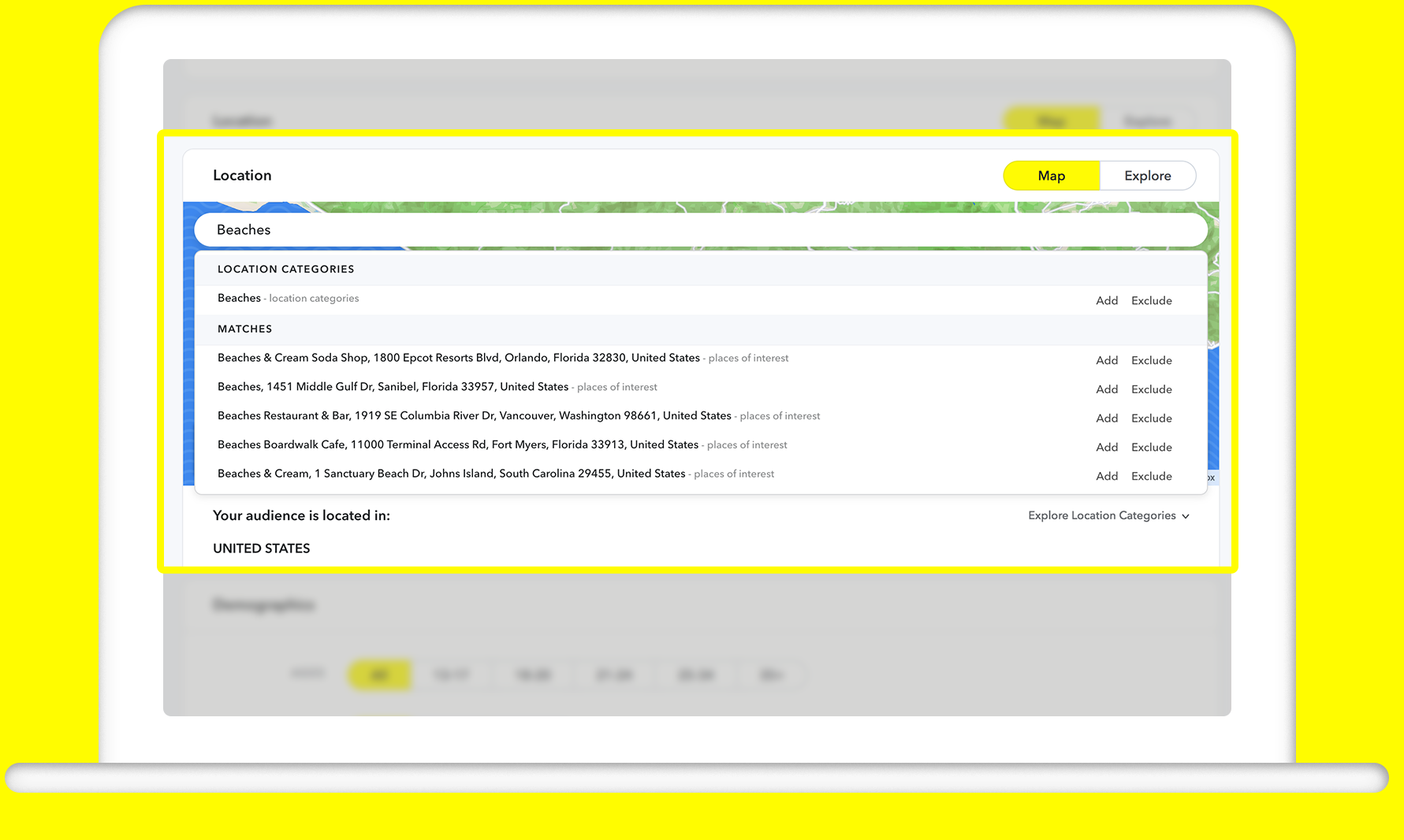Screen dimensions: 1404x840
Task: Add Beaches, 1451 Middle Gulf Dr, Sanibel
Action: tap(1107, 389)
